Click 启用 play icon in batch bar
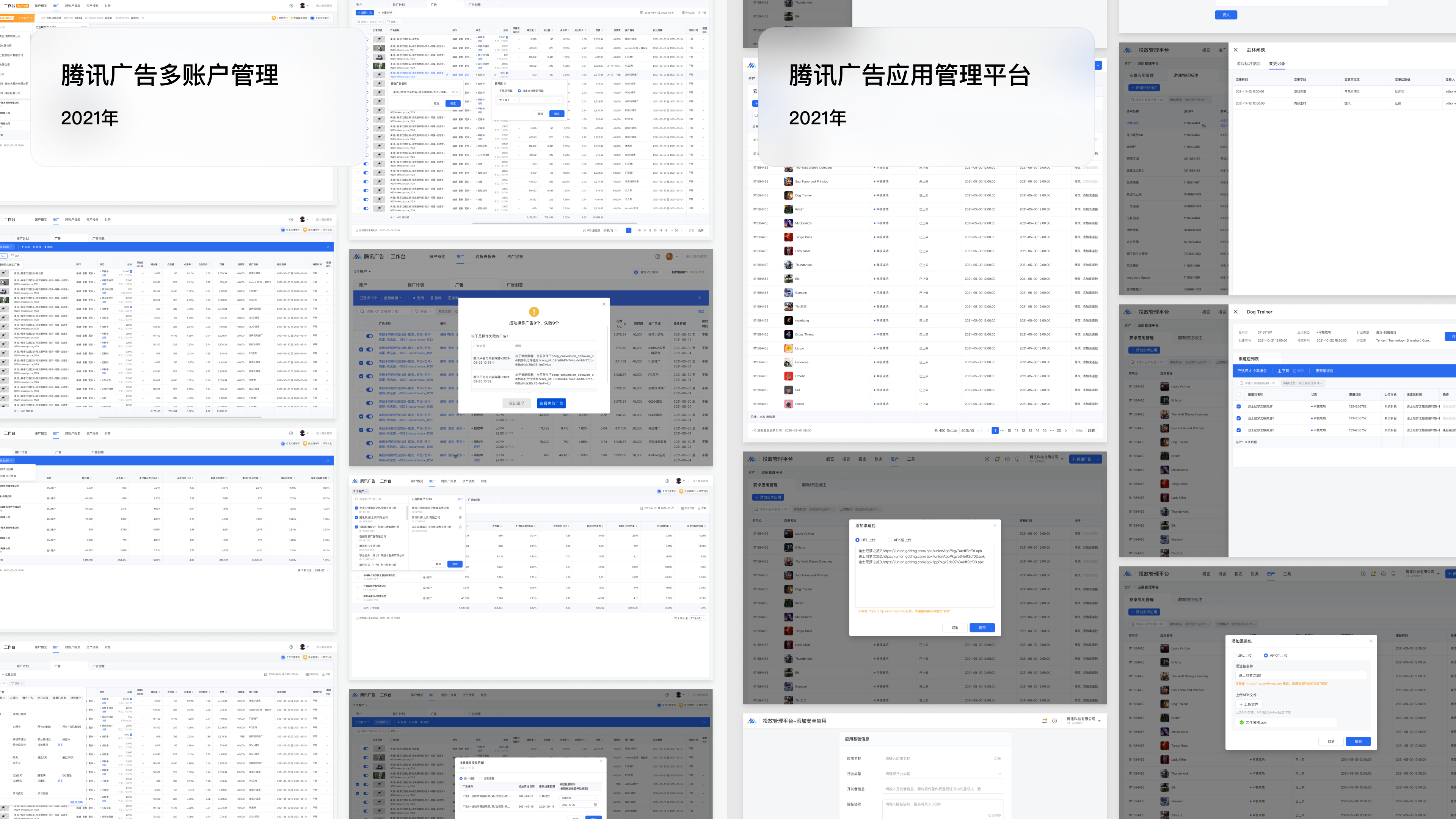Screen dimensions: 1456x819 pos(414,298)
